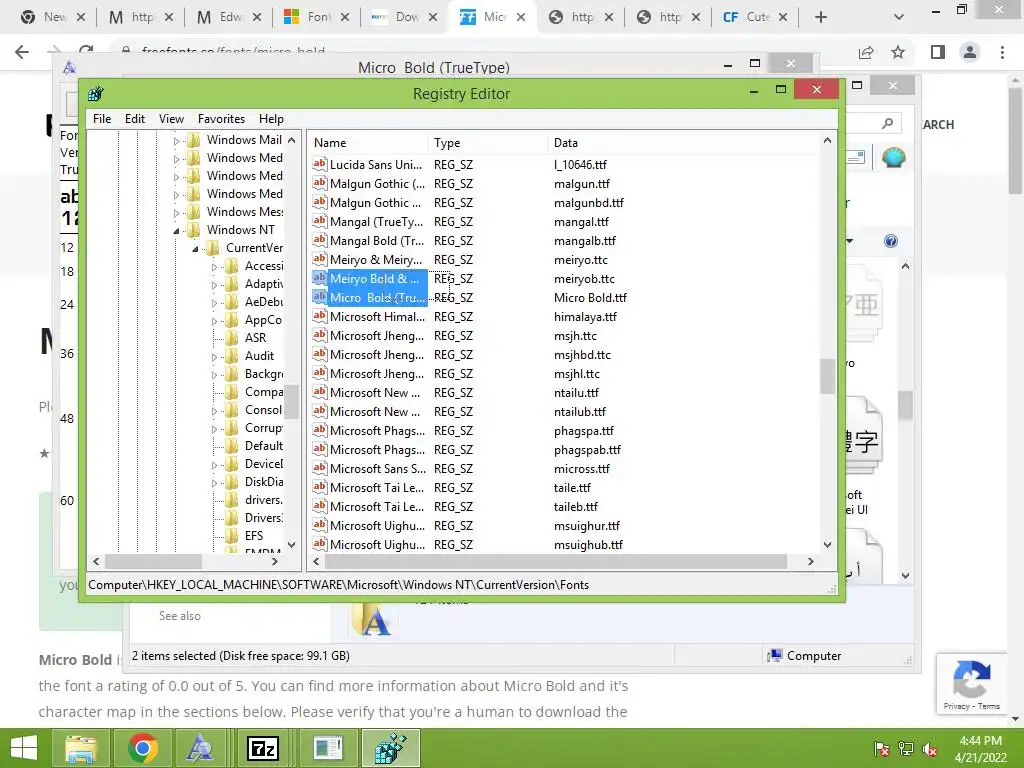
Task: Open a new Chrome tab
Action: (821, 17)
